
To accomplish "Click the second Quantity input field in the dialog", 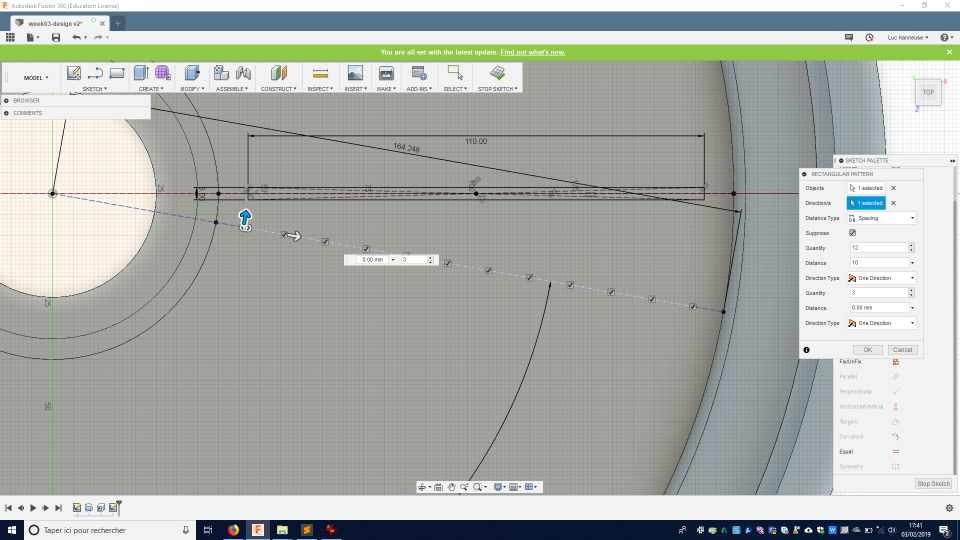I will 878,293.
